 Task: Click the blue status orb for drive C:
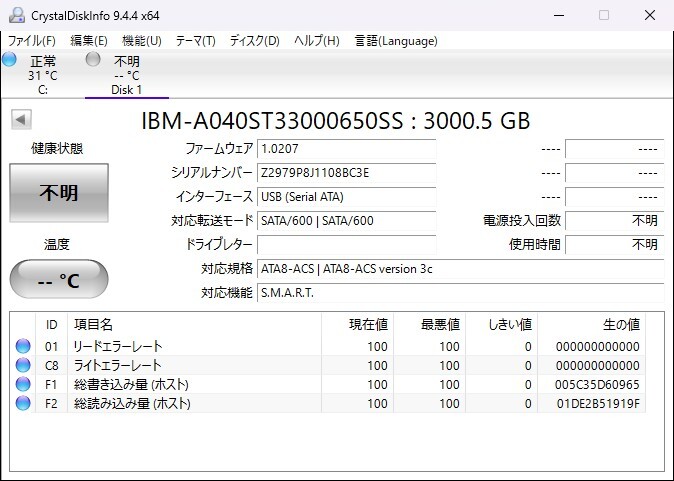coord(9,59)
